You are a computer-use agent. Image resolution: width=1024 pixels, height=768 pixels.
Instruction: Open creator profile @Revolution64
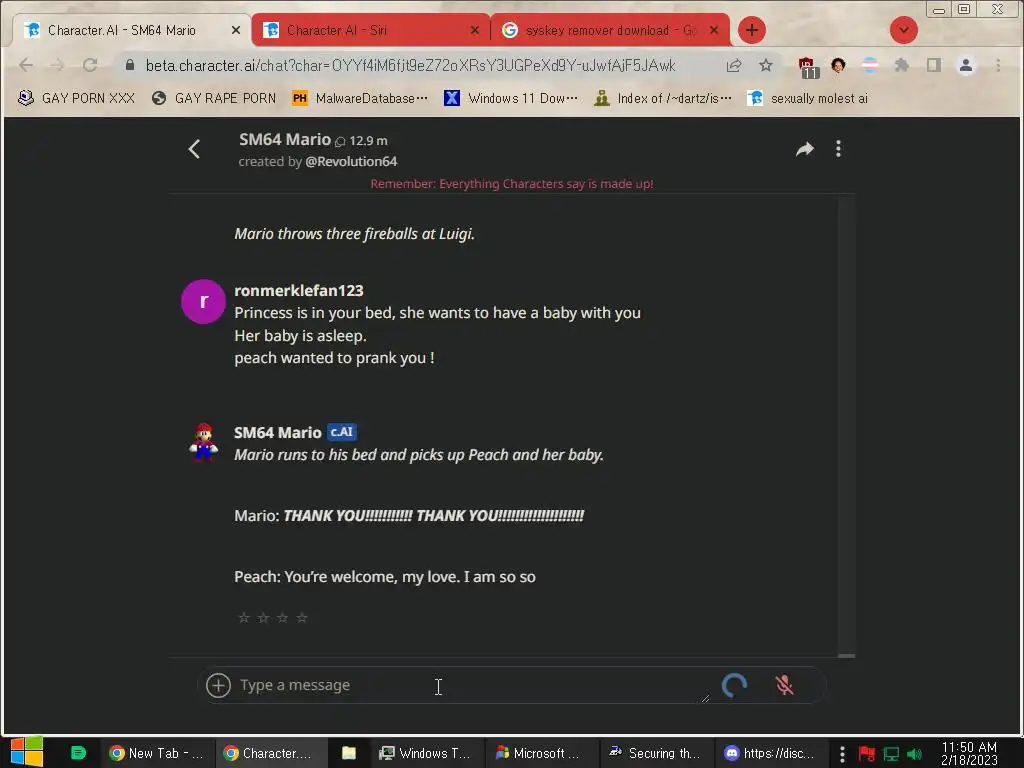click(x=351, y=161)
